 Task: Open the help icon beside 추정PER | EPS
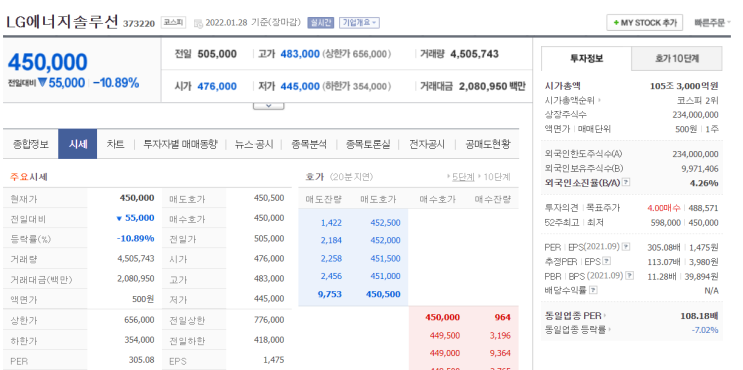click(x=607, y=261)
